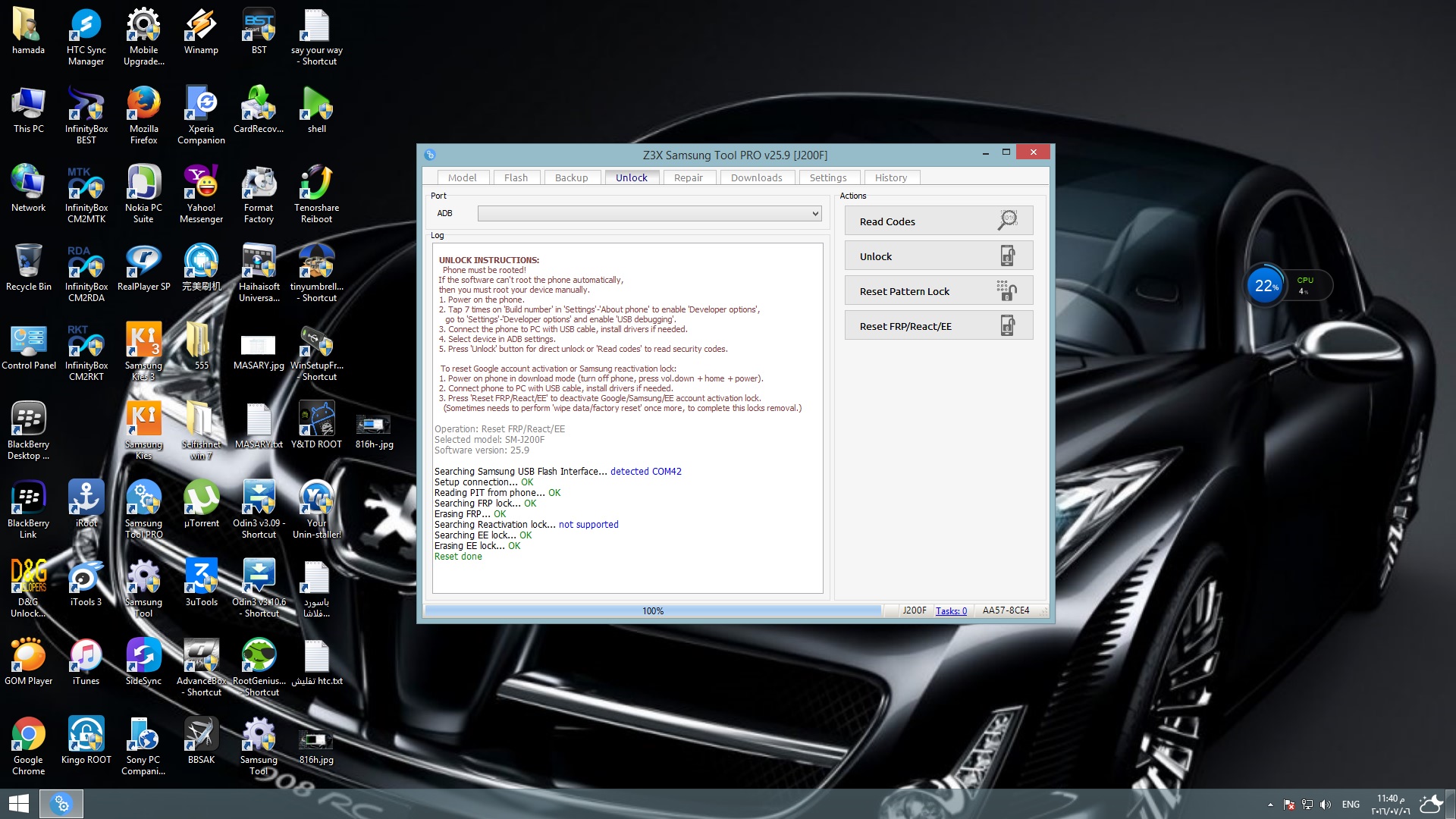Image resolution: width=1456 pixels, height=819 pixels.
Task: Launch Winamp desktop icon
Action: point(201,32)
